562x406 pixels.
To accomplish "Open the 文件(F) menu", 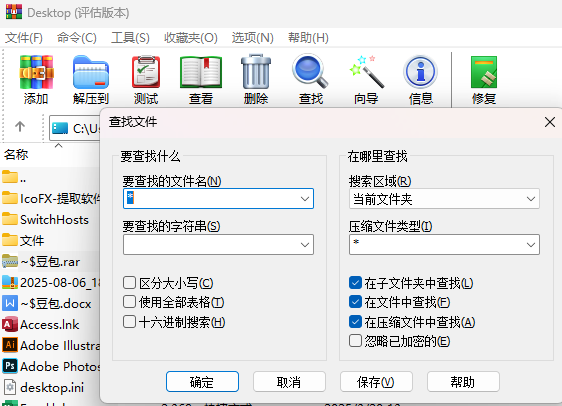I will click(24, 38).
